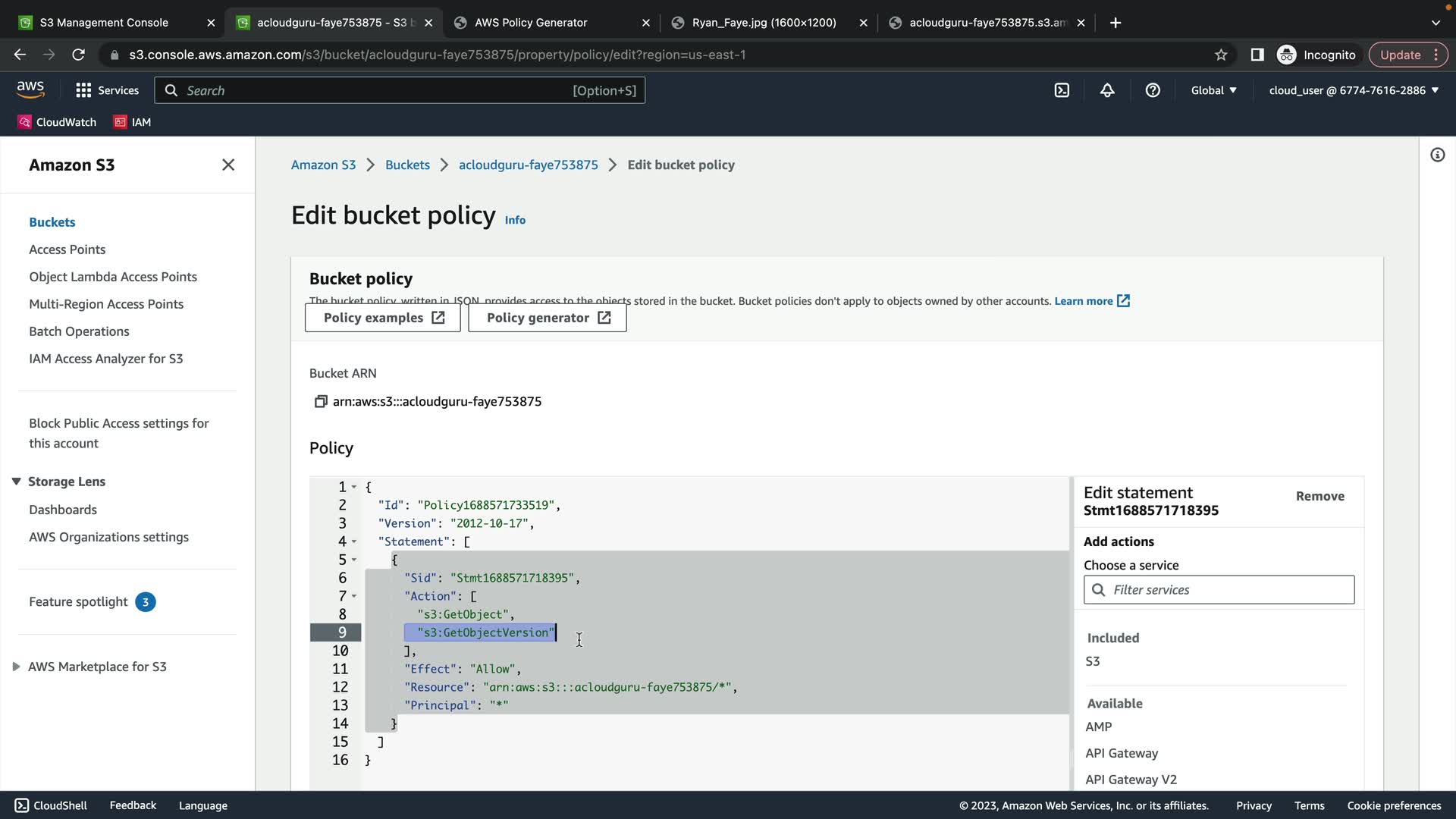This screenshot has width=1456, height=819.
Task: Remove the selected policy statement
Action: point(1319,496)
